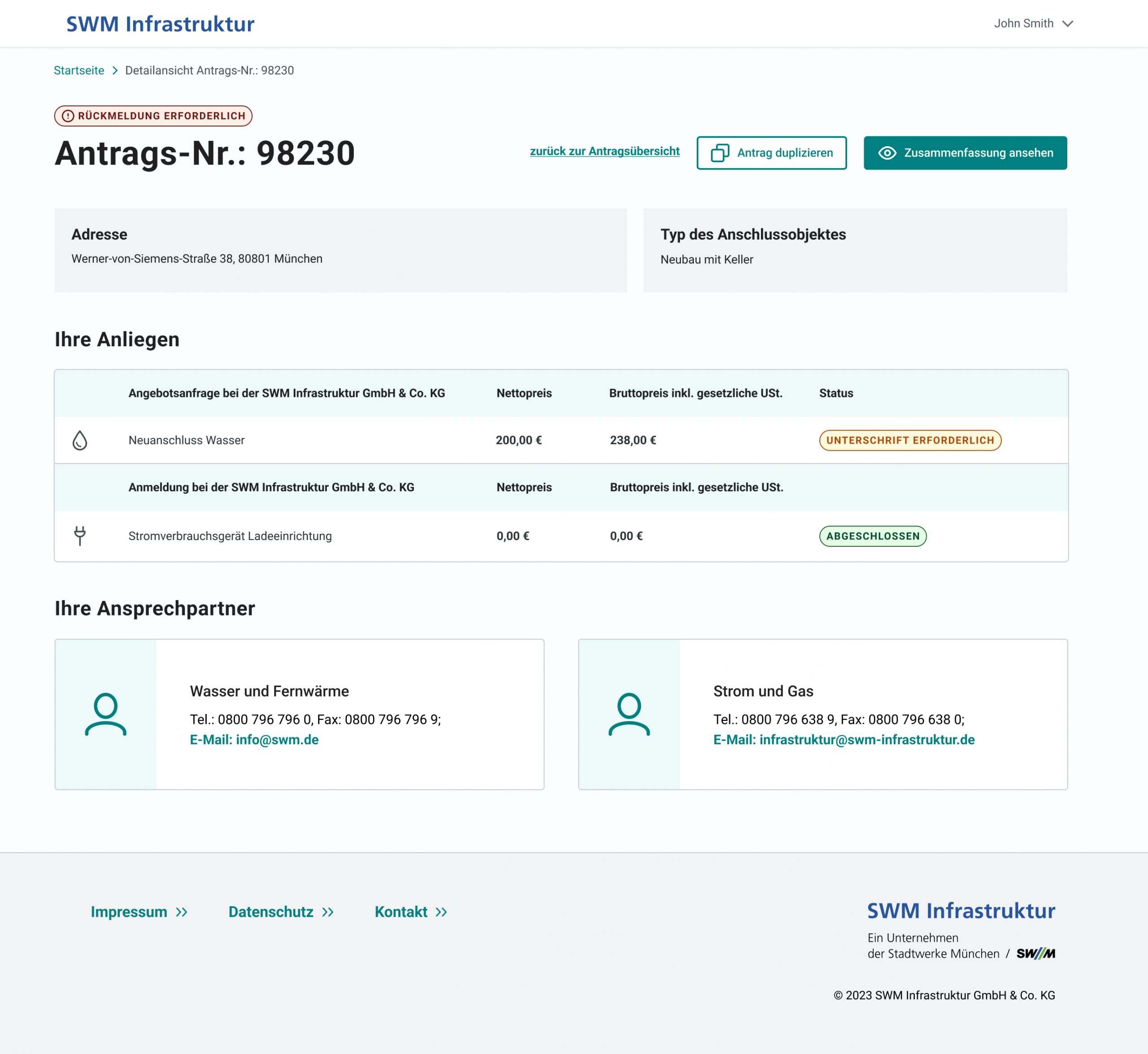
Task: Click the SWM Infrastruktur footer logo
Action: pos(961,911)
